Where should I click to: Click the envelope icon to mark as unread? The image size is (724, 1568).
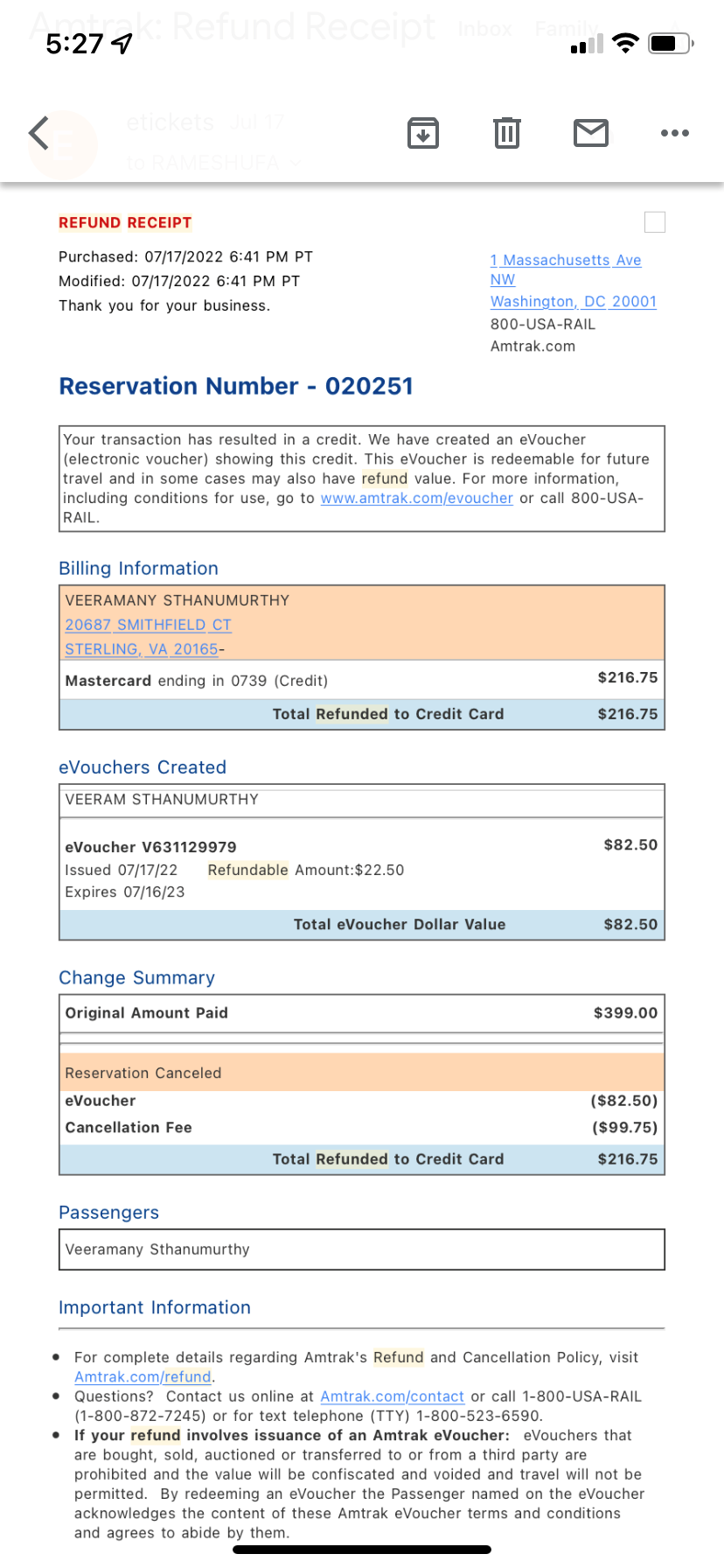pyautogui.click(x=590, y=133)
